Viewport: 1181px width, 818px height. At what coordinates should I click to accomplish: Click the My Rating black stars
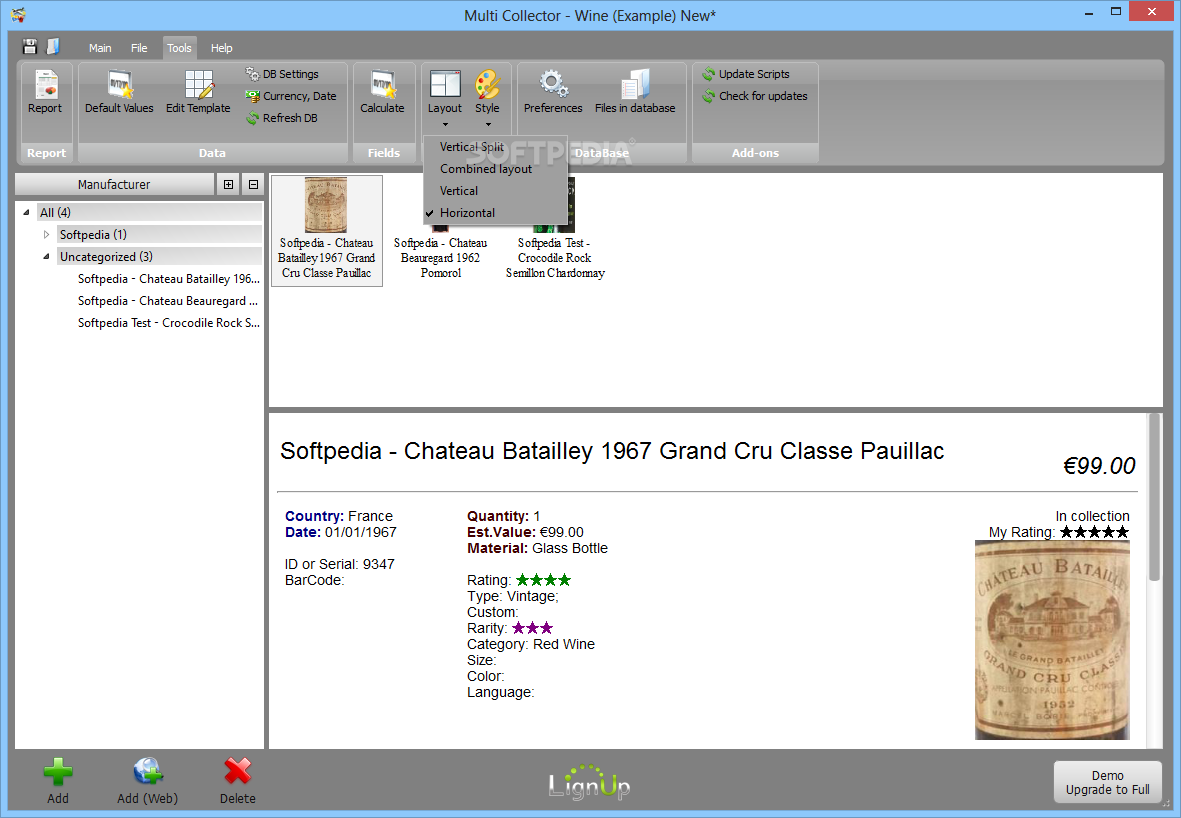pos(1094,532)
